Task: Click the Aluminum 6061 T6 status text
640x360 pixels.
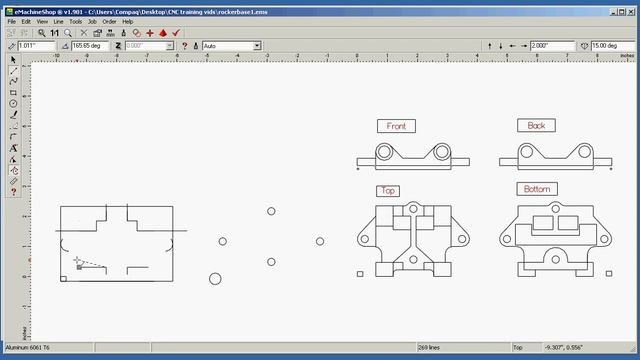Action: [27, 348]
